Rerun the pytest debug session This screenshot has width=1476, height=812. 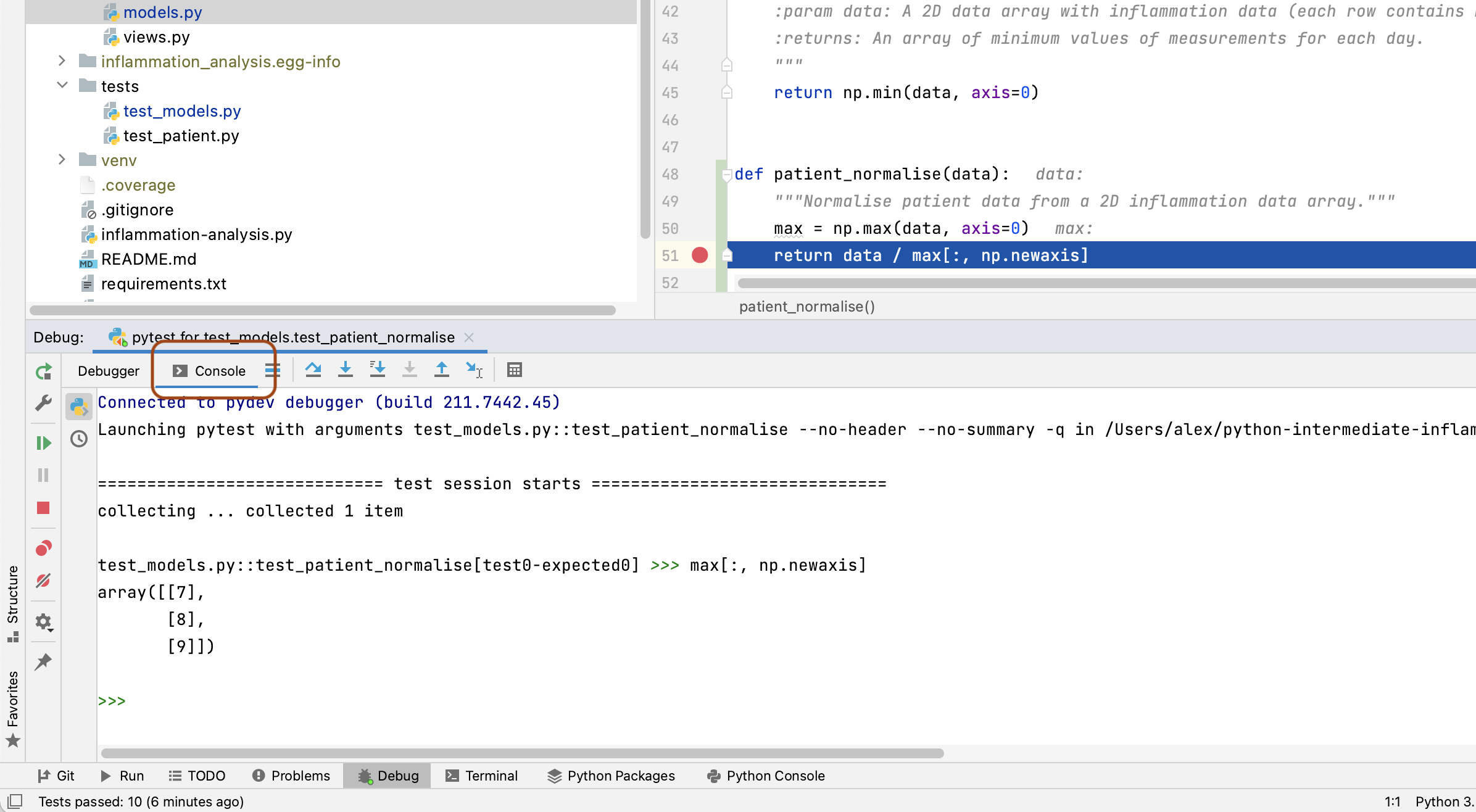click(x=43, y=371)
